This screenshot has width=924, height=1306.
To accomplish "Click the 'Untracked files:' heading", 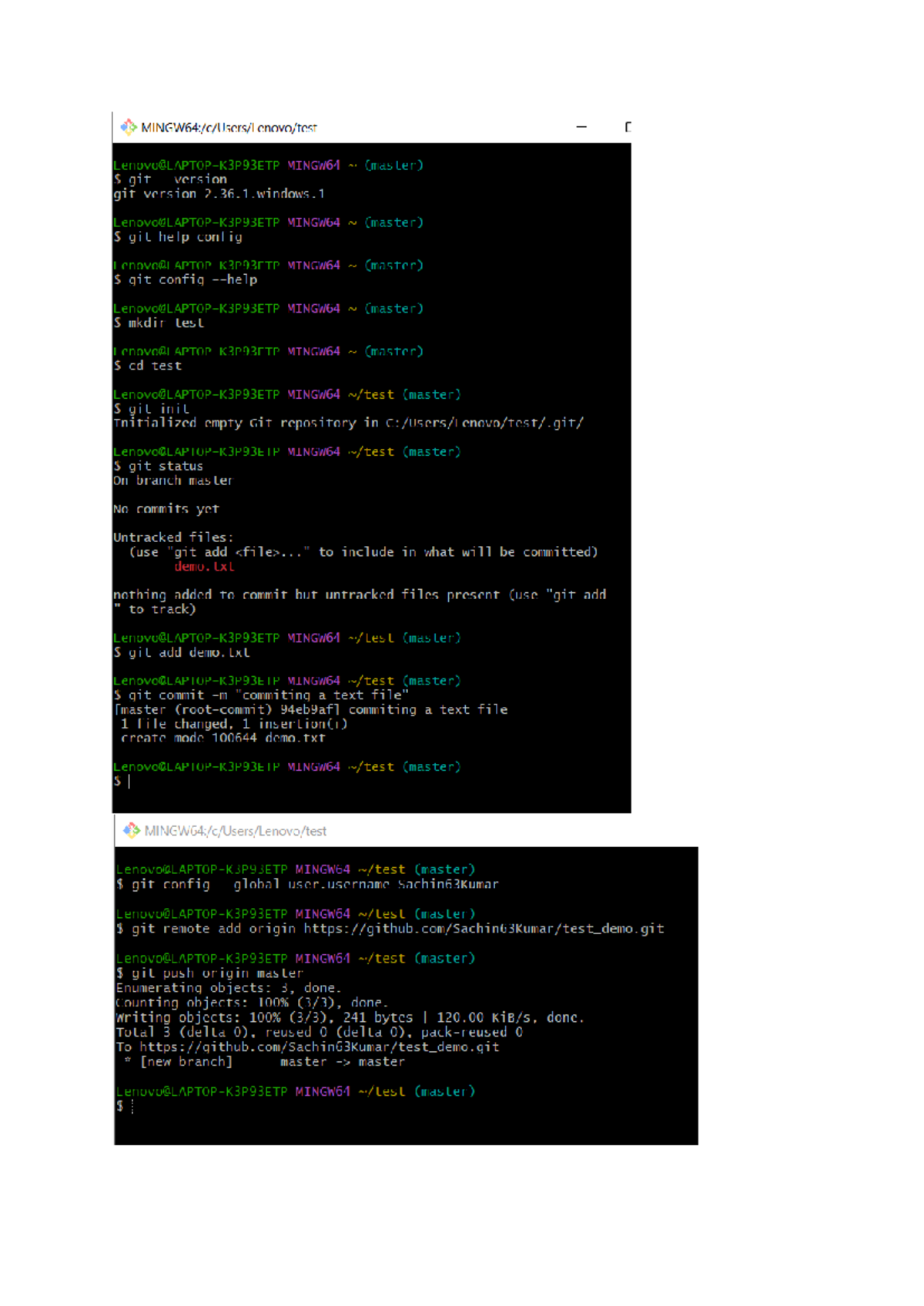I will 173,537.
